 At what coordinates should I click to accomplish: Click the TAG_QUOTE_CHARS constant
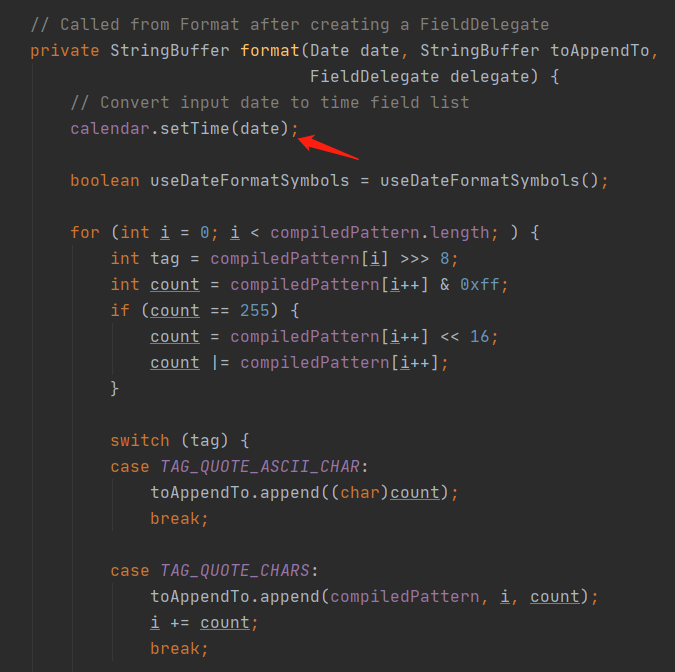pos(235,571)
